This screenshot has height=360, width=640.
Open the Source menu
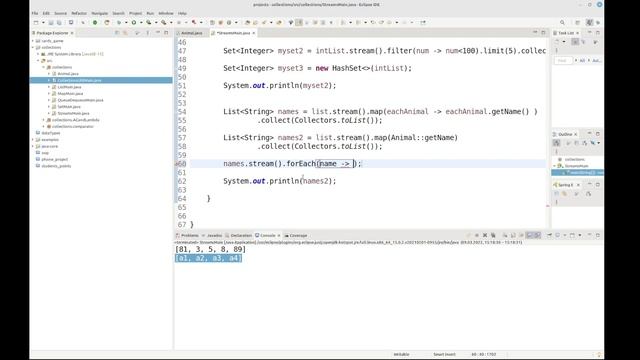60,13
